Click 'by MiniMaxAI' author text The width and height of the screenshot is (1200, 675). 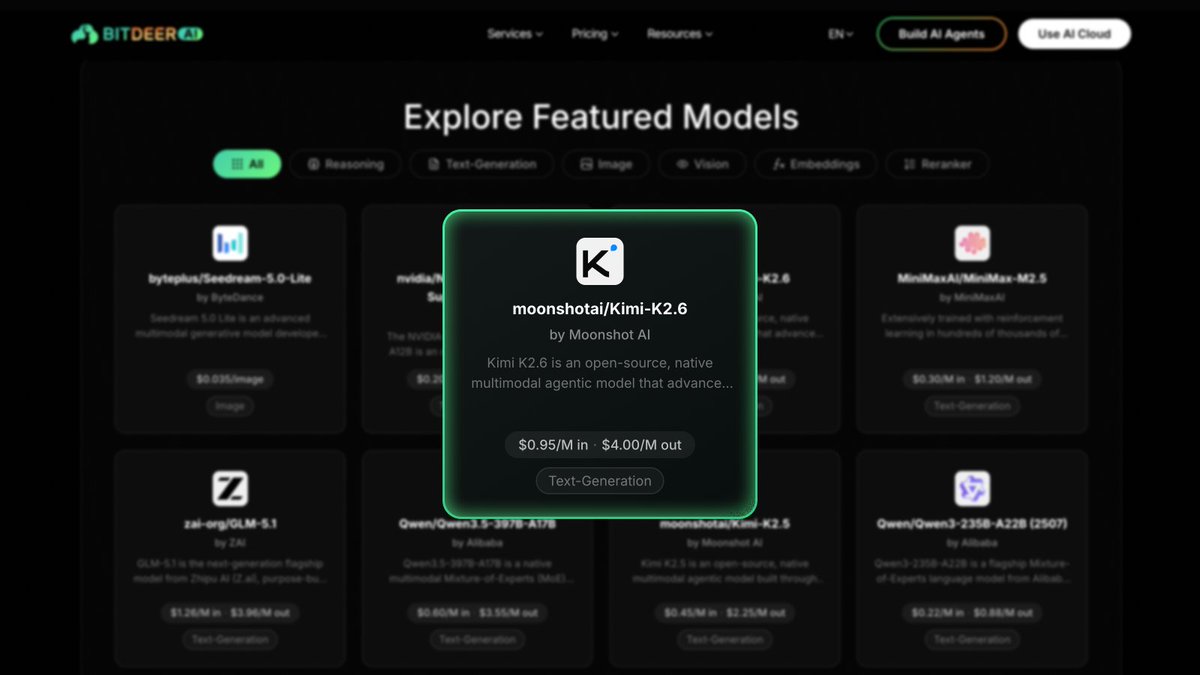coord(972,298)
